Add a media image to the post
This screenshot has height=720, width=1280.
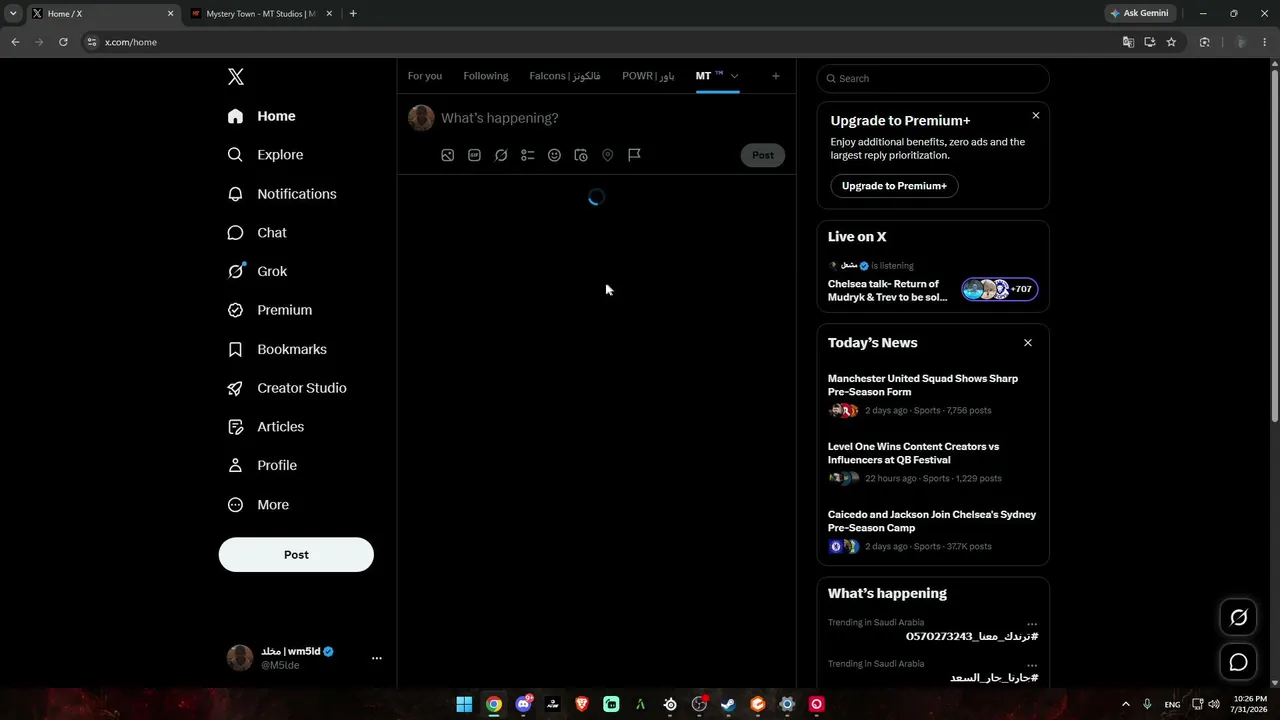[x=448, y=155]
